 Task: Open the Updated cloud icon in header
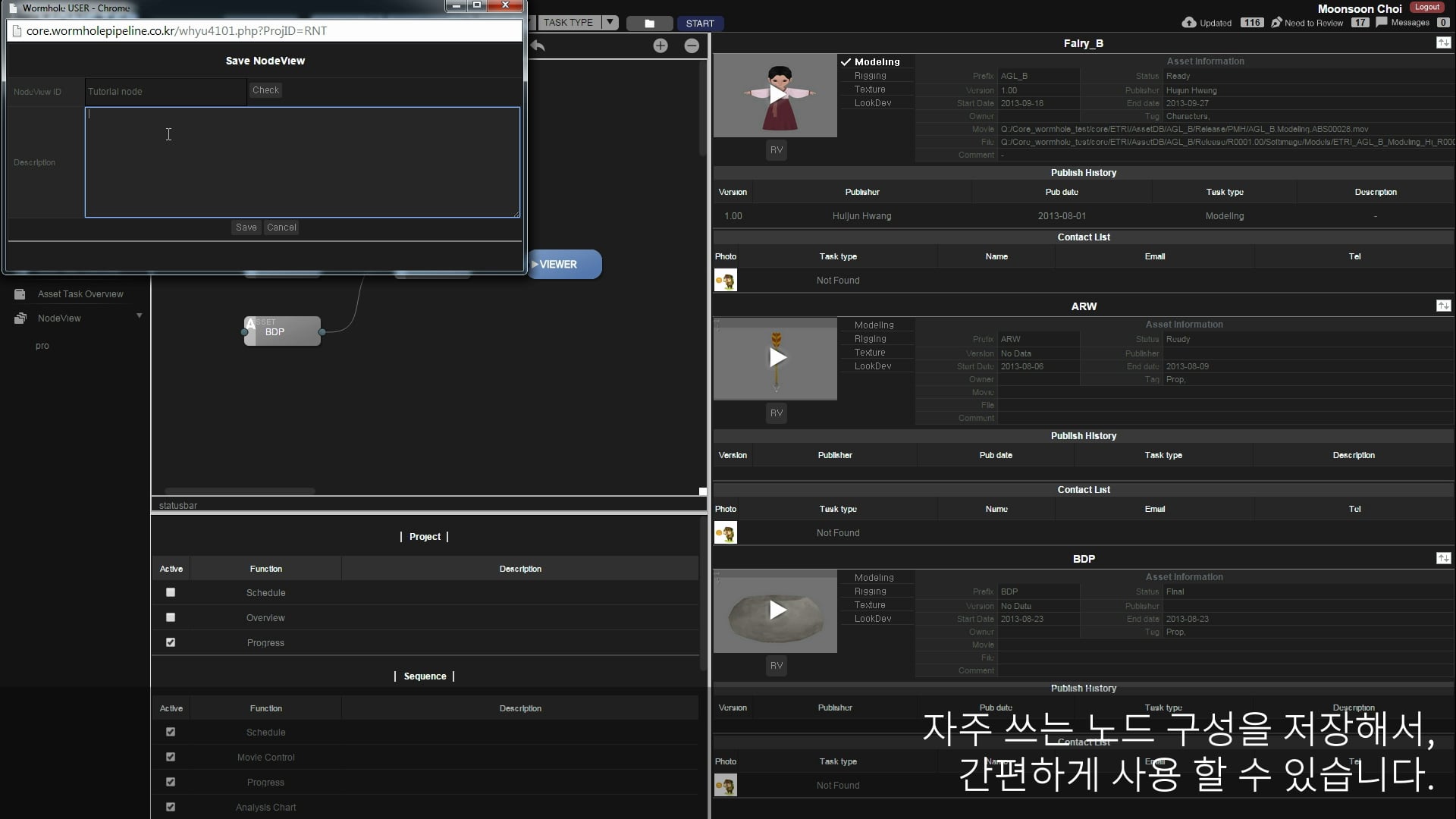[x=1189, y=23]
